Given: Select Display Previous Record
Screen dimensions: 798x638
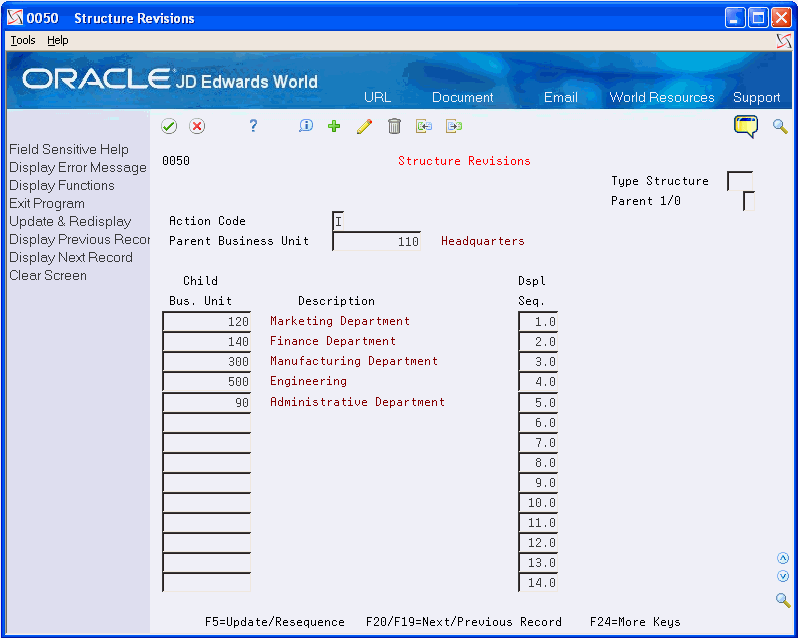Looking at the screenshot, I should (79, 239).
